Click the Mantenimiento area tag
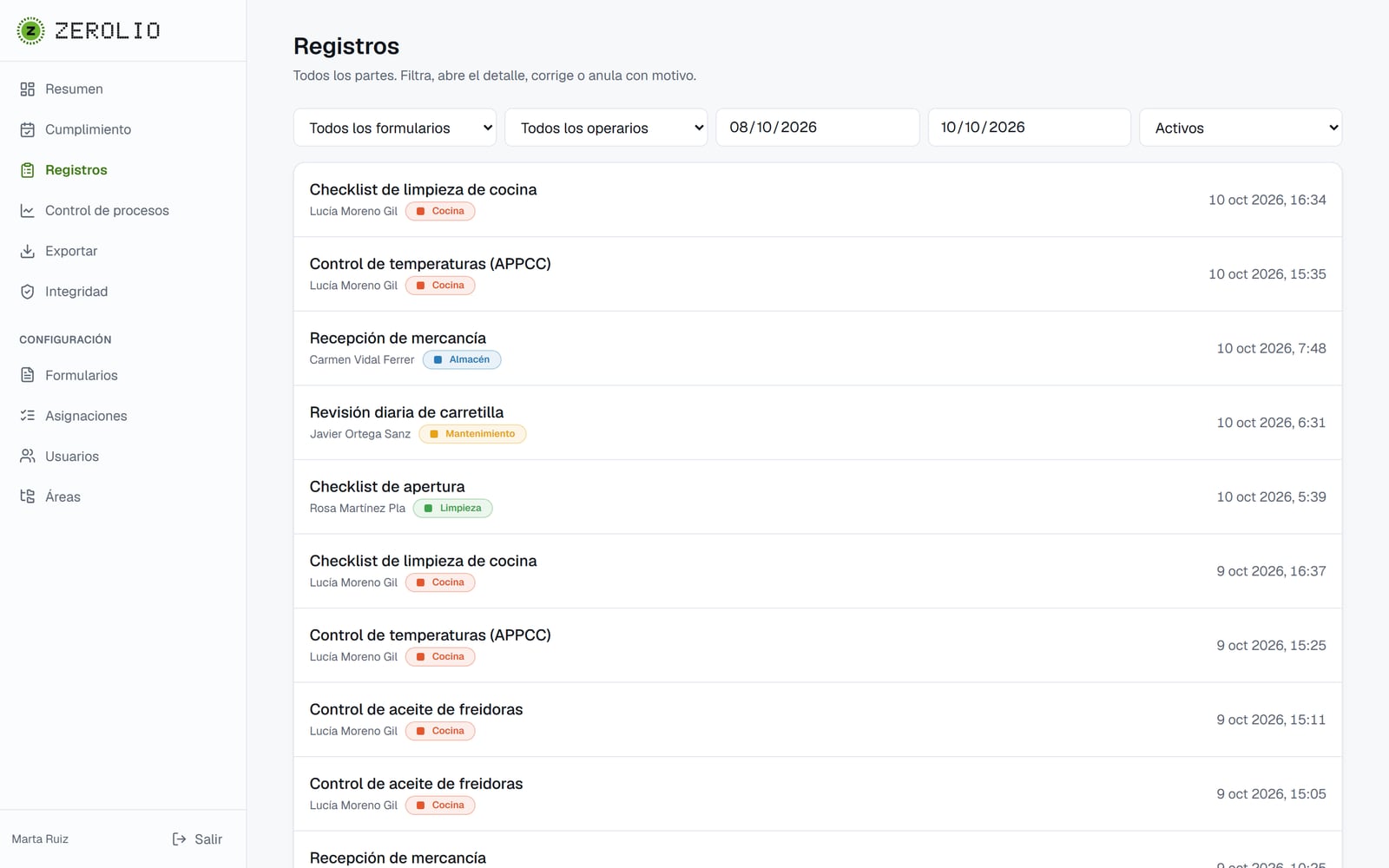1389x868 pixels. (x=472, y=434)
